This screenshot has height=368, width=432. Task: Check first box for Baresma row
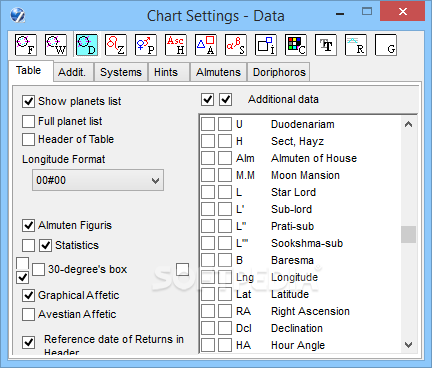[x=208, y=260]
